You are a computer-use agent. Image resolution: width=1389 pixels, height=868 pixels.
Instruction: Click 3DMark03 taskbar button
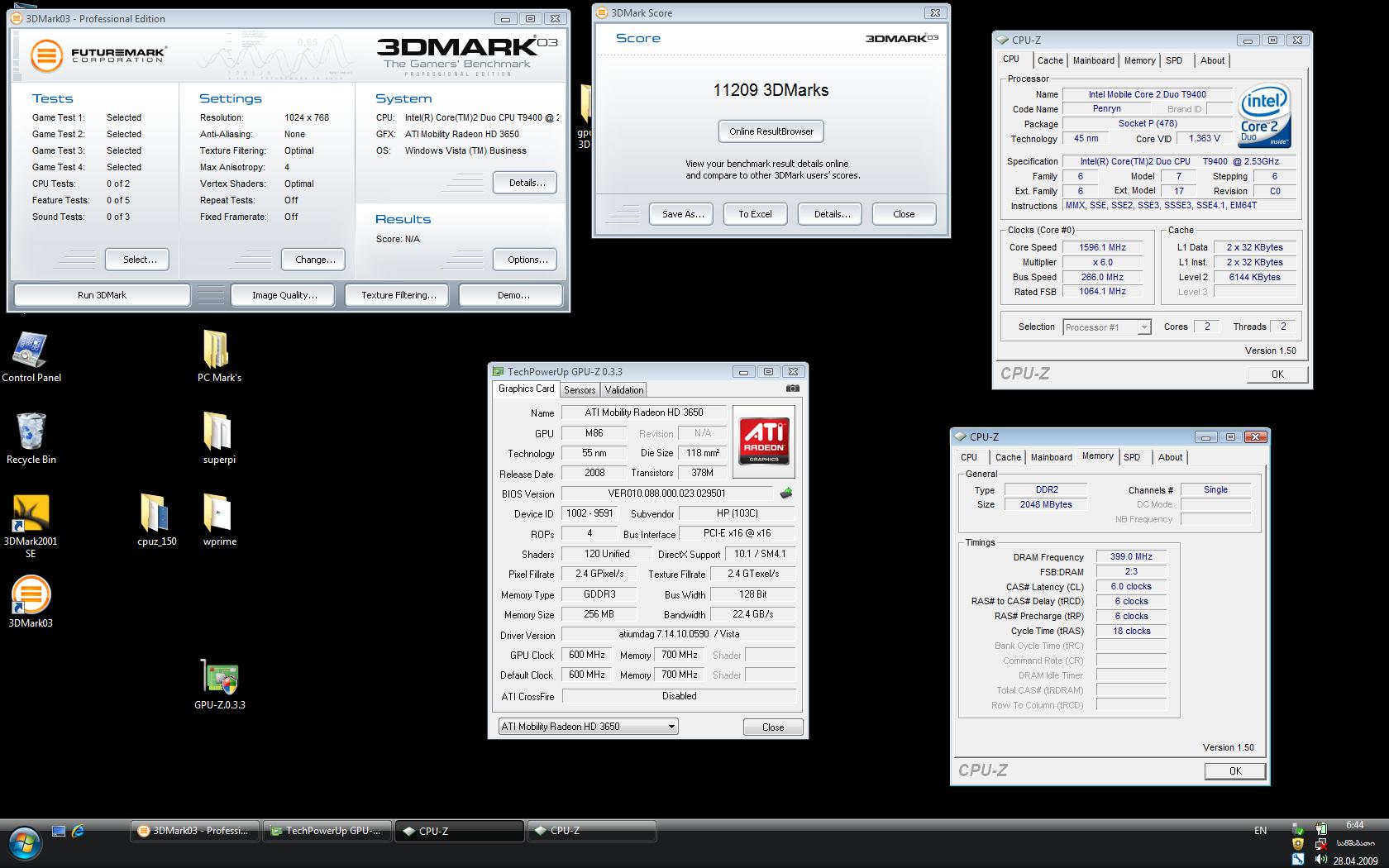coord(194,831)
